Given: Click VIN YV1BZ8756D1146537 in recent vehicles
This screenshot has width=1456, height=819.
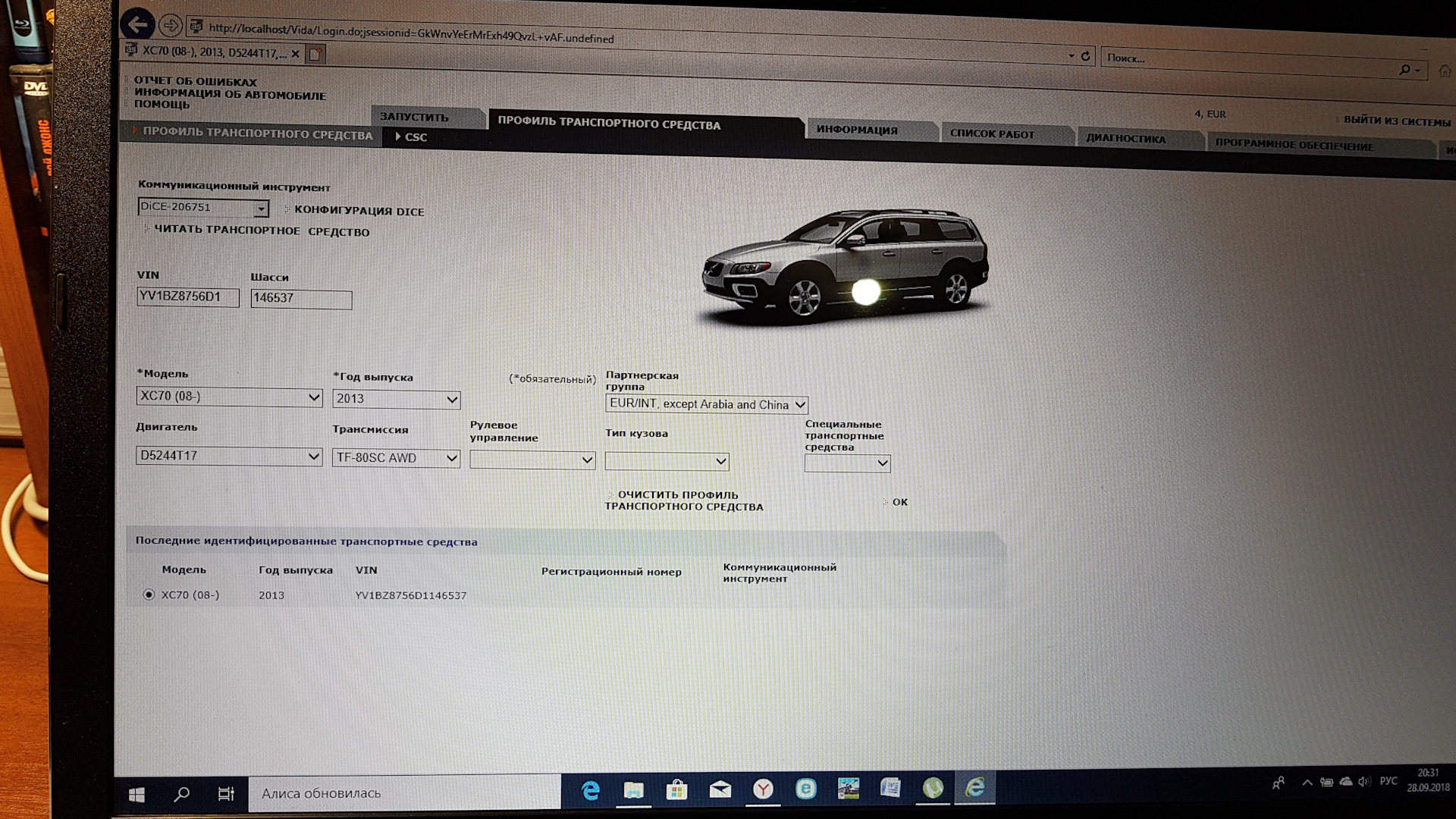Looking at the screenshot, I should [x=411, y=595].
